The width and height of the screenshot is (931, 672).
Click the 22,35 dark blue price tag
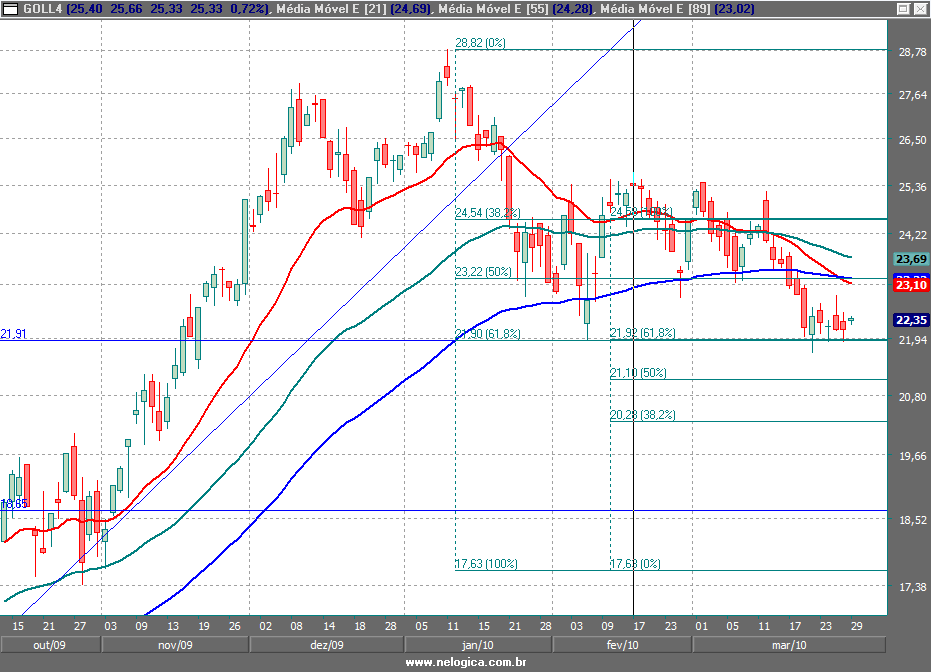click(x=911, y=320)
